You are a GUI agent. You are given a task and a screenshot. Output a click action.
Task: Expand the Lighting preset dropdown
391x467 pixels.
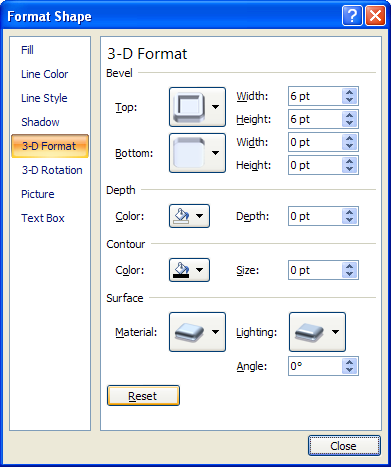coord(317,332)
